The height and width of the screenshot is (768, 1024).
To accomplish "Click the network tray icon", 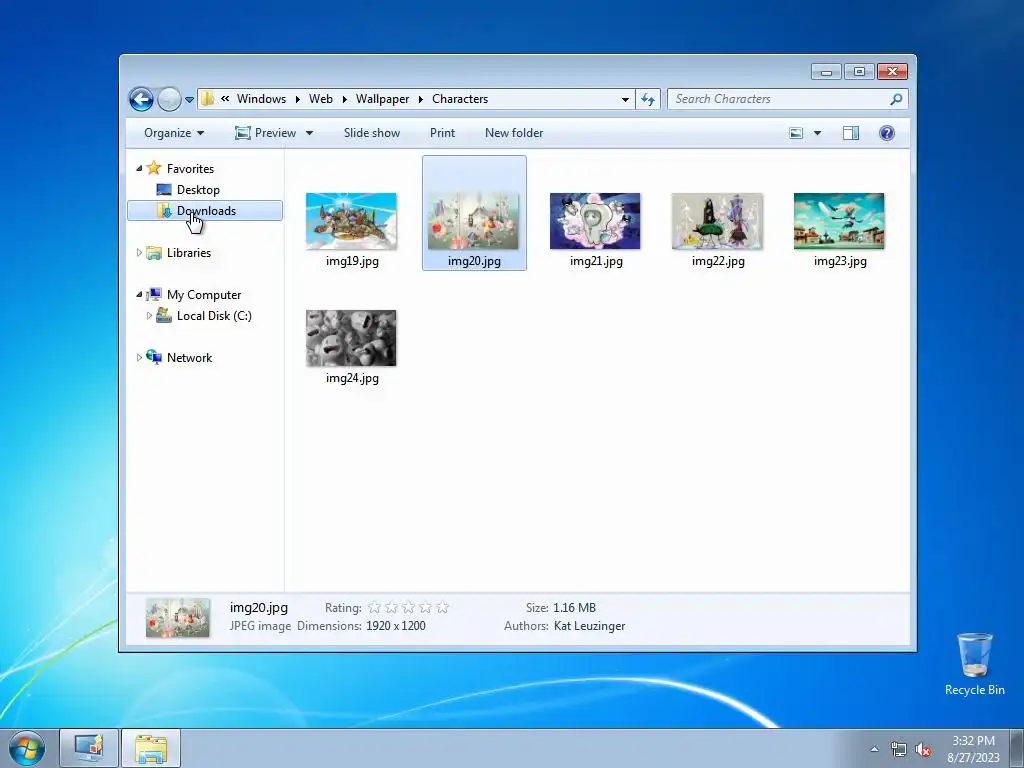I will 899,749.
